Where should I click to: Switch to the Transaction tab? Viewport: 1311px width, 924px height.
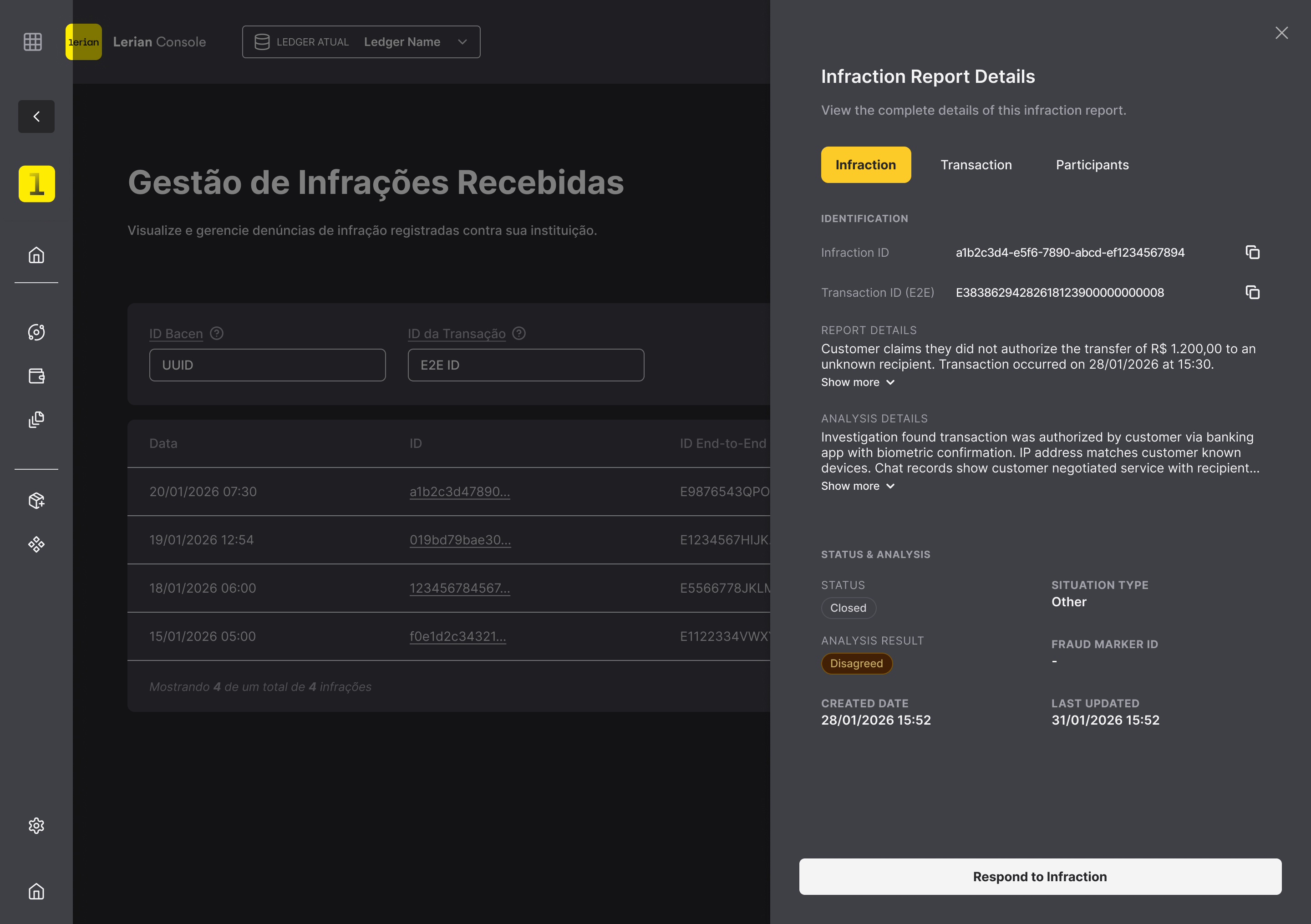(976, 165)
